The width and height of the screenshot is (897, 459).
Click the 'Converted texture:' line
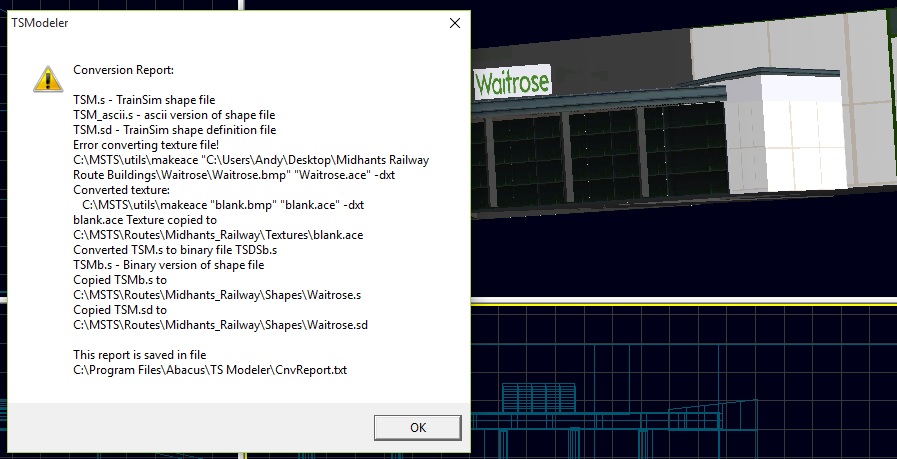tap(122, 189)
